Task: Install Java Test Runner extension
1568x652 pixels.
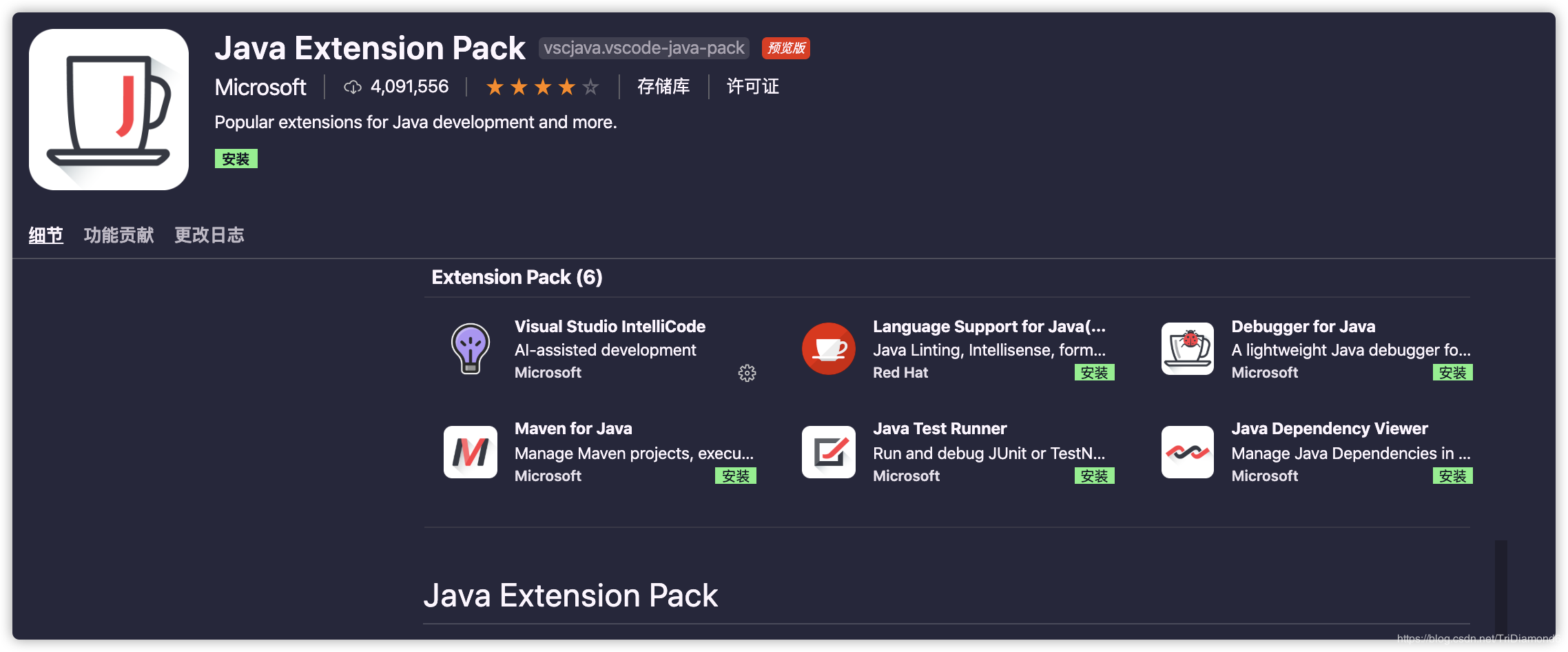Action: [x=1094, y=476]
